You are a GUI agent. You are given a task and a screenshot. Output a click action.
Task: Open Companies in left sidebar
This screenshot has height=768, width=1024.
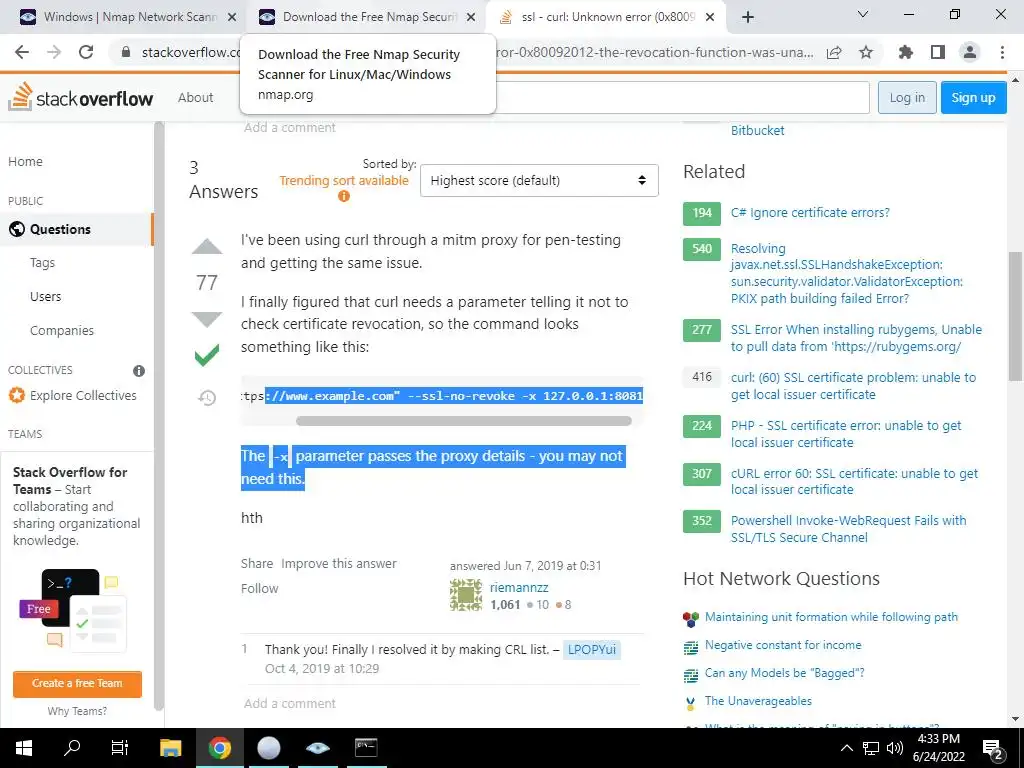tap(62, 330)
